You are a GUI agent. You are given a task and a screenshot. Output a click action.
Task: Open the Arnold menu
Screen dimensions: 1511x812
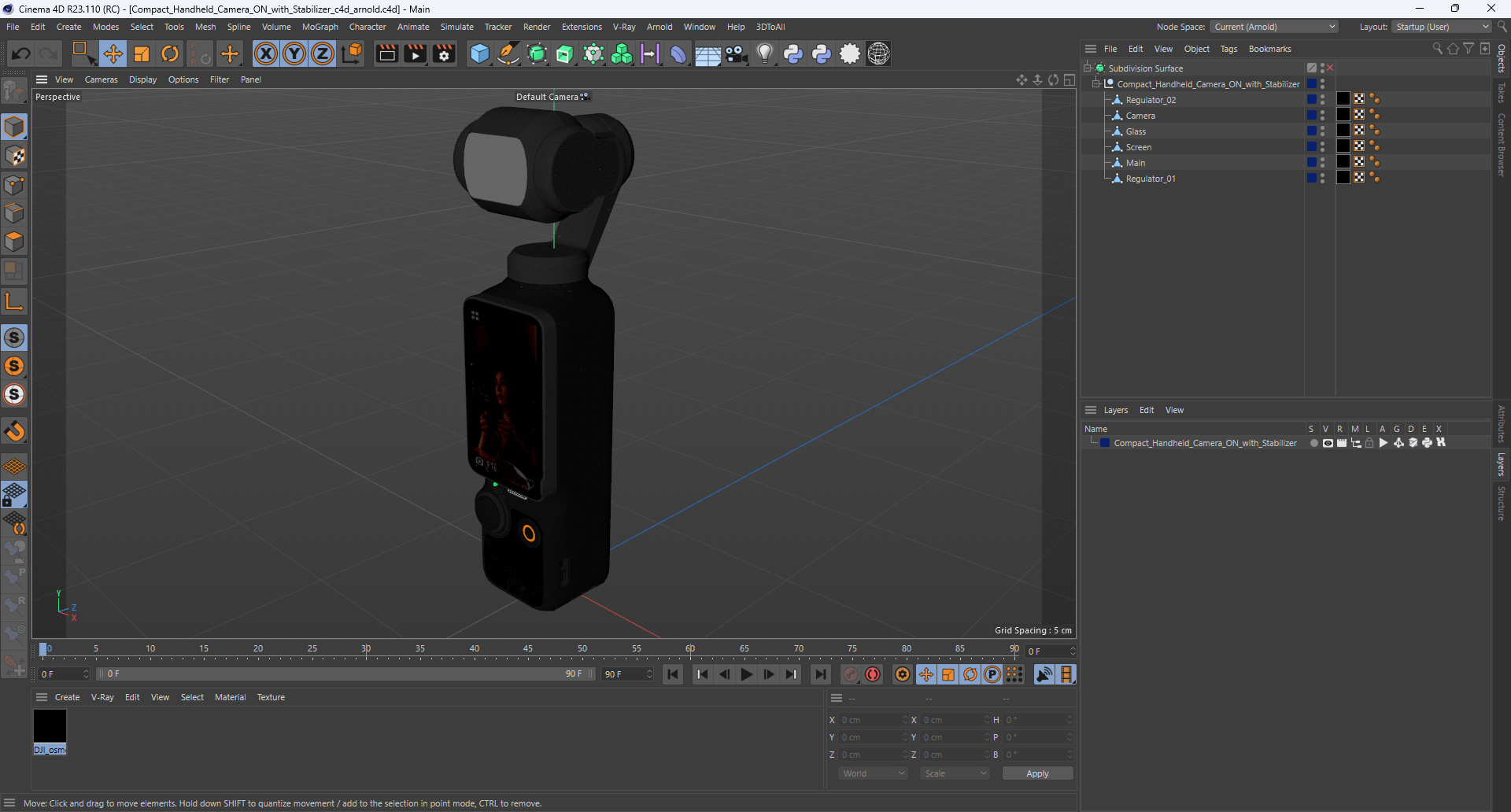point(659,27)
